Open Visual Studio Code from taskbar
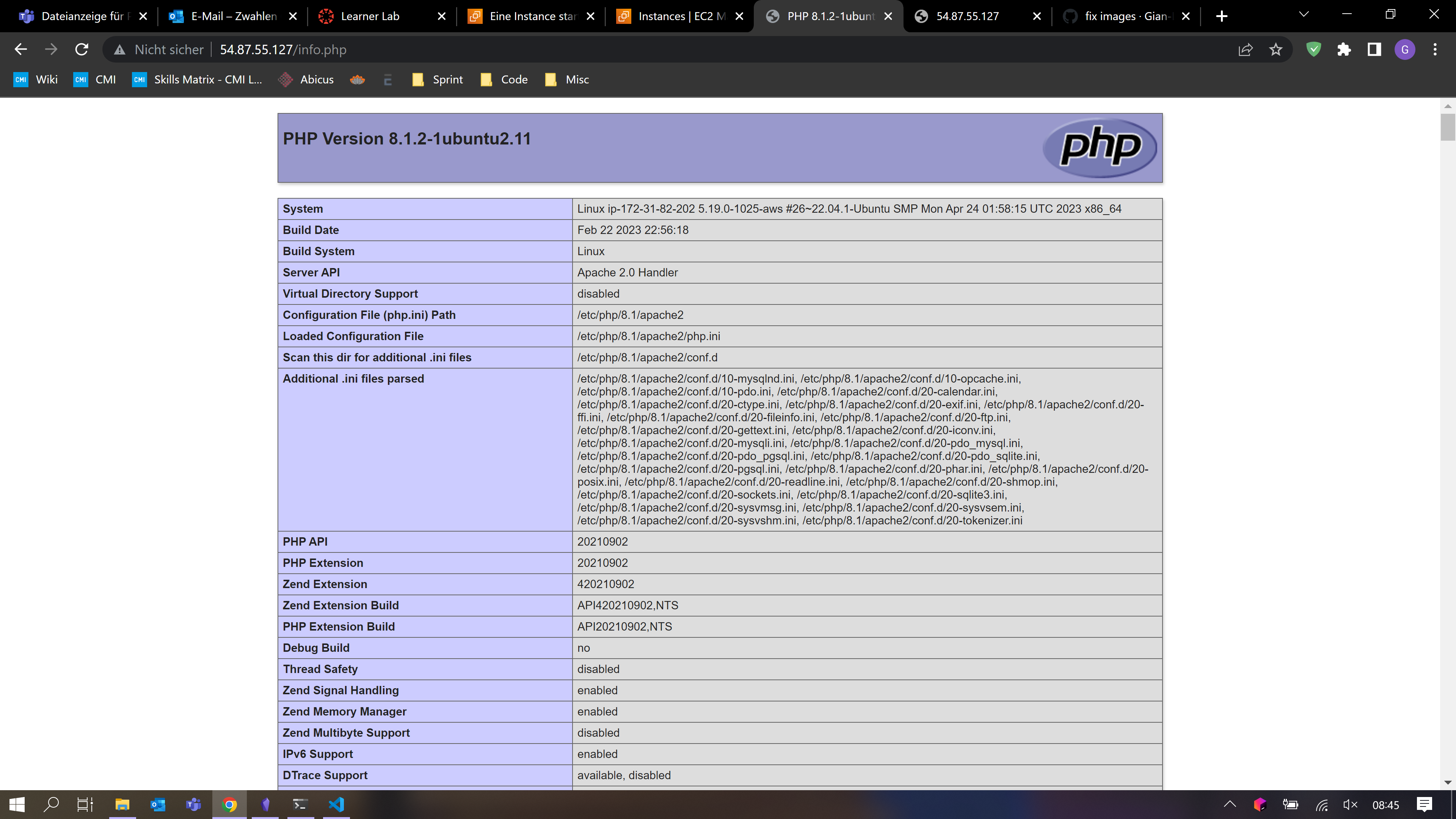Viewport: 1456px width, 819px height. [336, 804]
